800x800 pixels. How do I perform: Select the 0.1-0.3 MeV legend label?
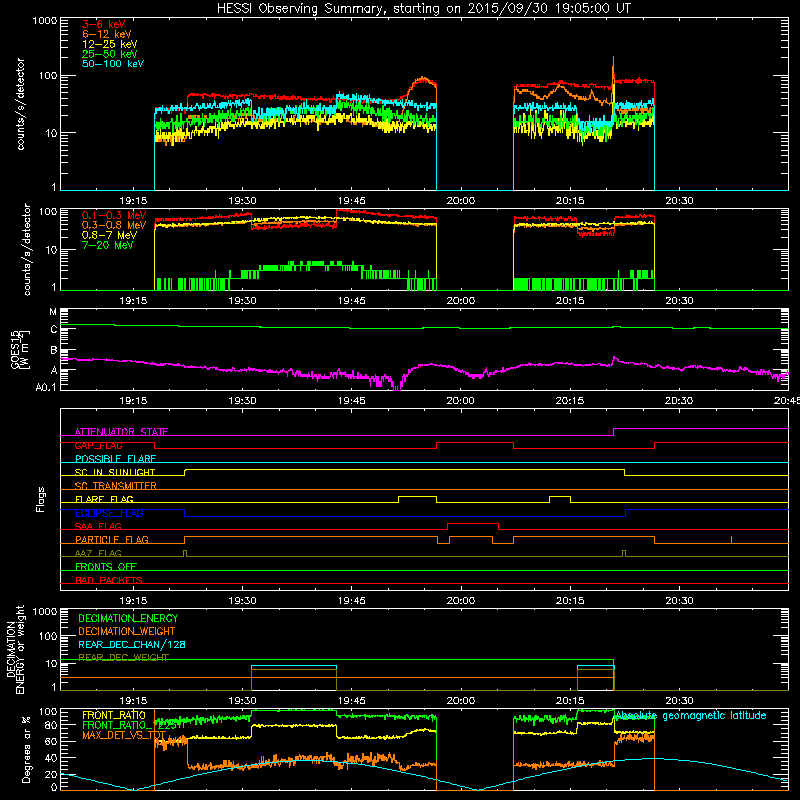pos(114,215)
